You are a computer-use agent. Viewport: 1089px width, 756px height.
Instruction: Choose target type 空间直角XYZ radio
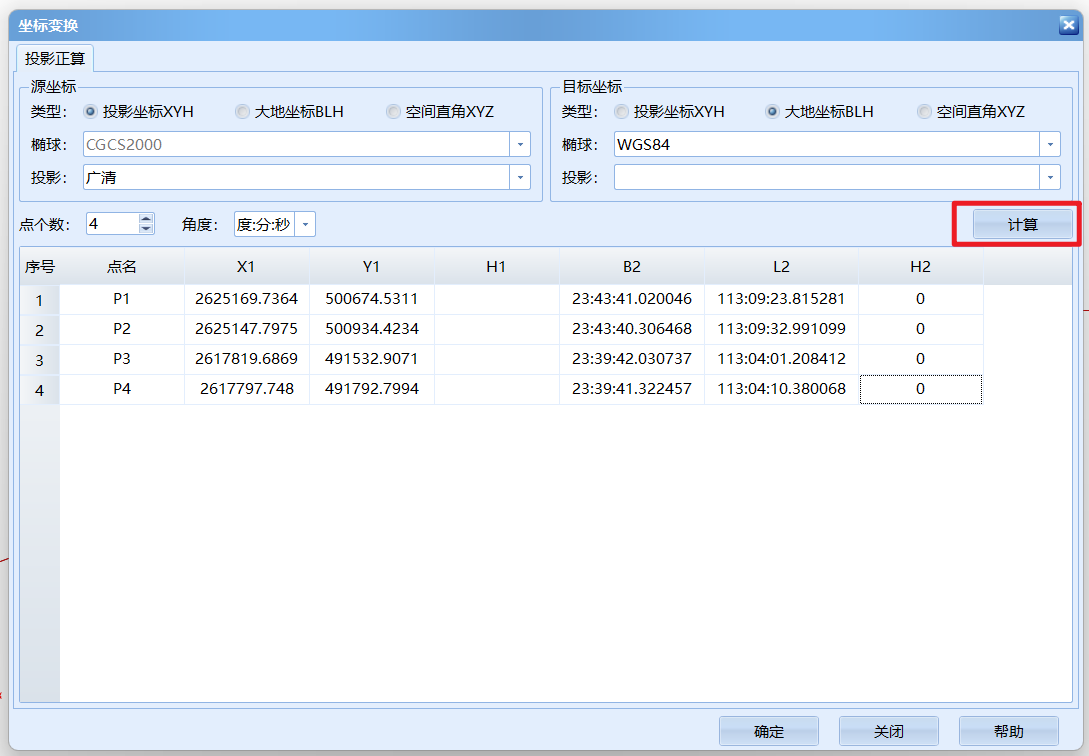925,112
